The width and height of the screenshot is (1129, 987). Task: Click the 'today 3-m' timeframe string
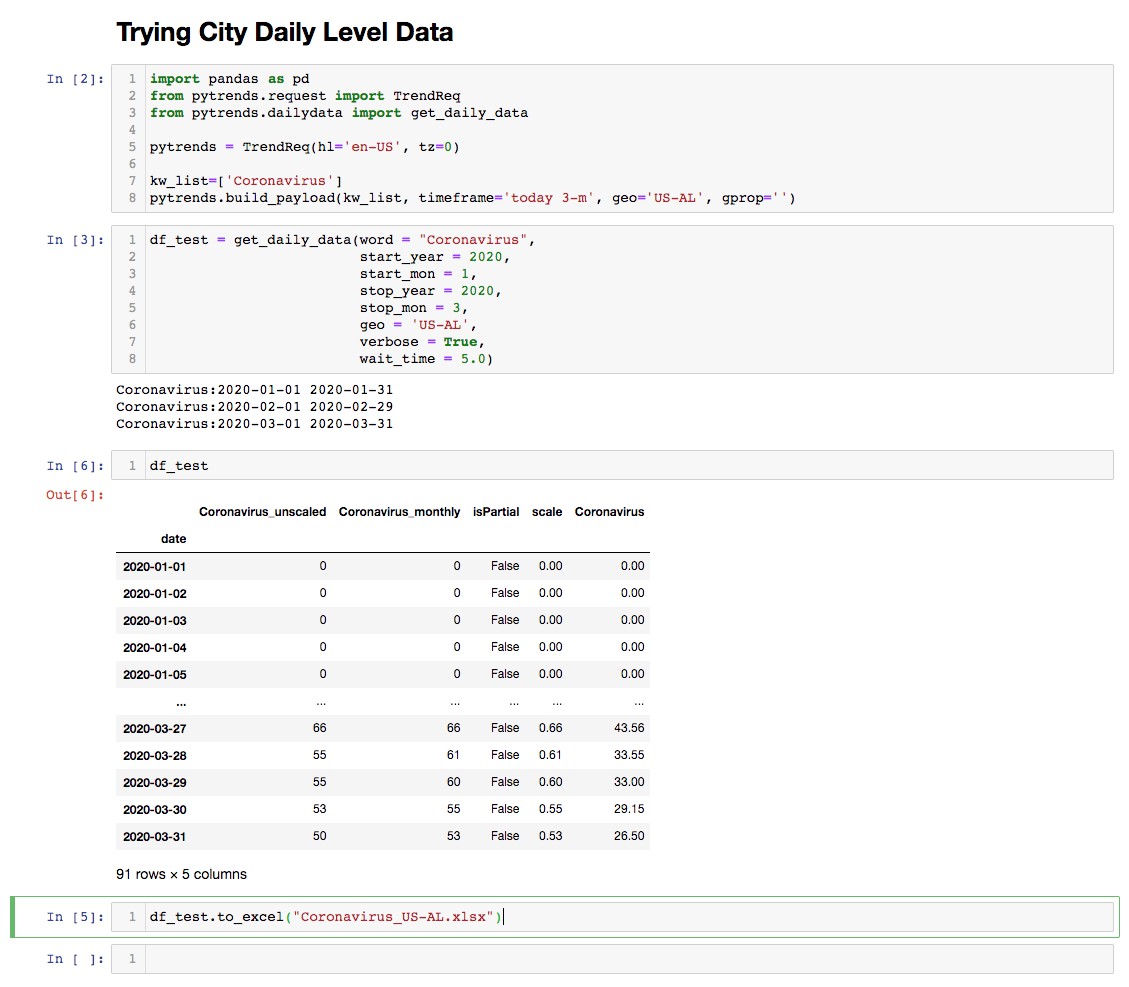coord(550,198)
